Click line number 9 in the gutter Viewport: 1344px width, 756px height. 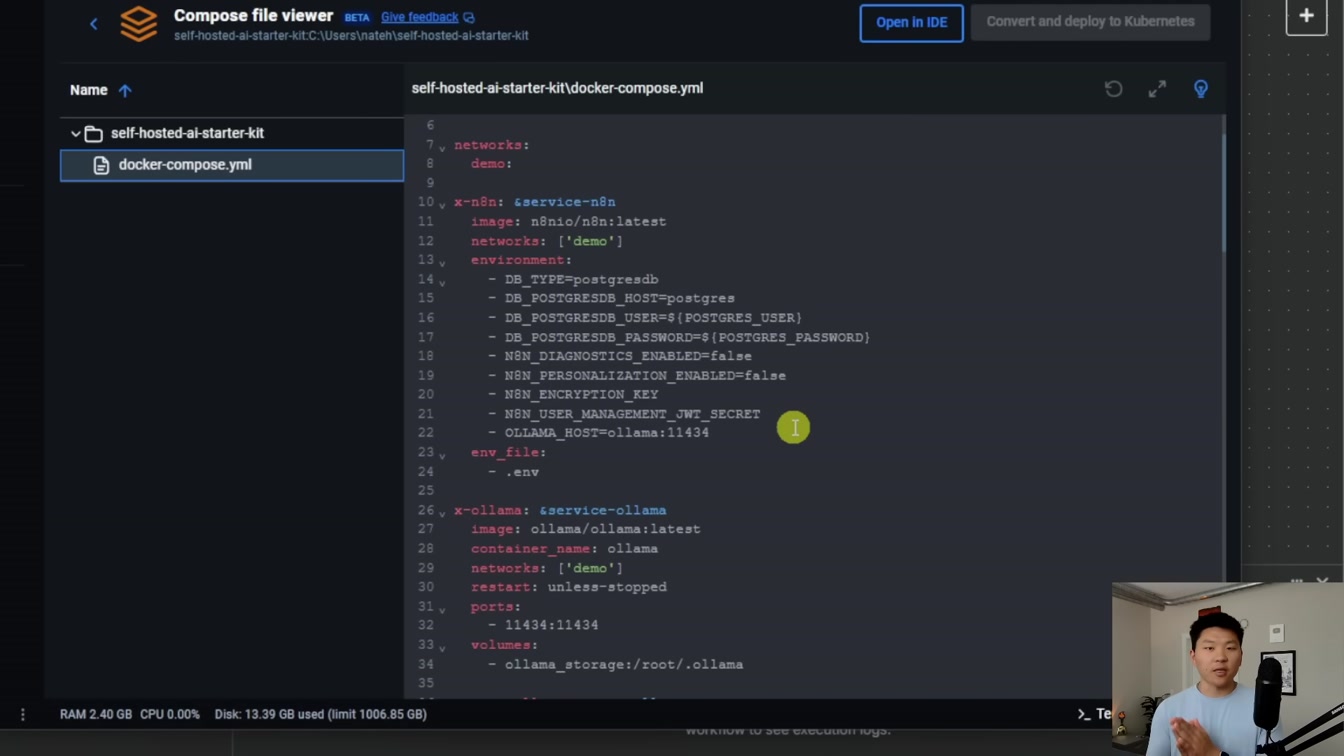430,183
